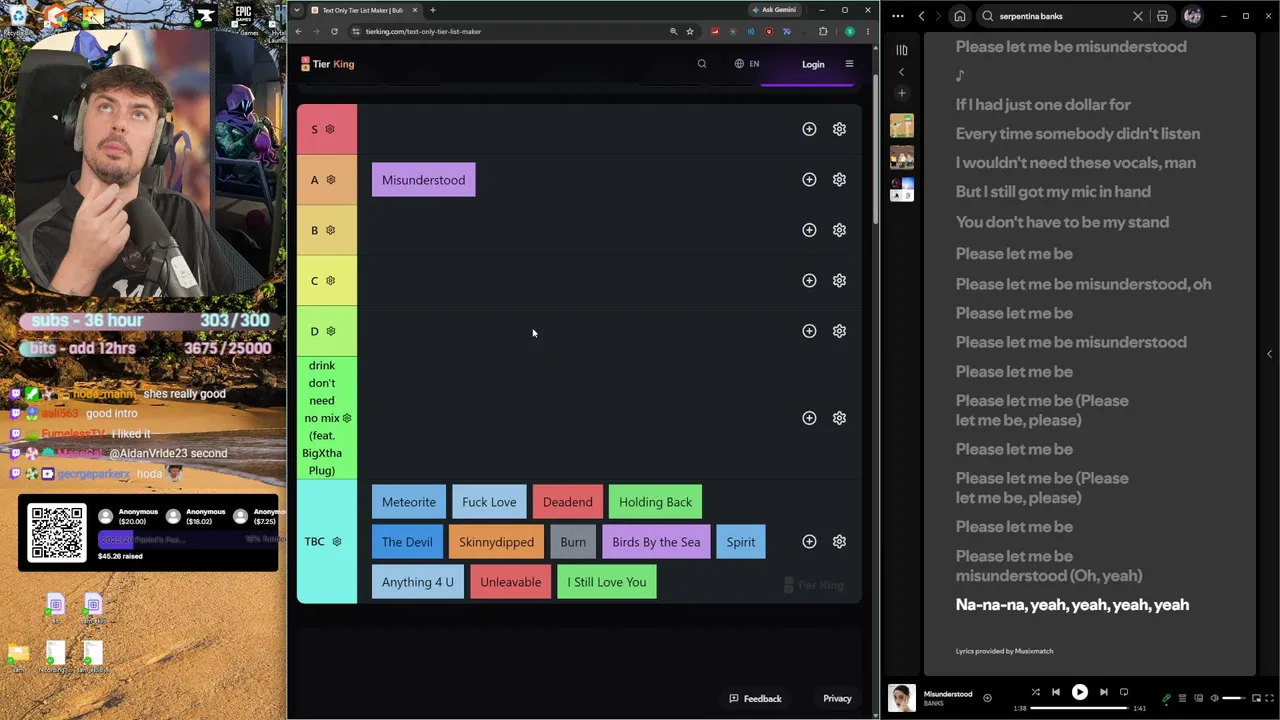Open the Feedback link
The width and height of the screenshot is (1280, 720).
(x=755, y=699)
